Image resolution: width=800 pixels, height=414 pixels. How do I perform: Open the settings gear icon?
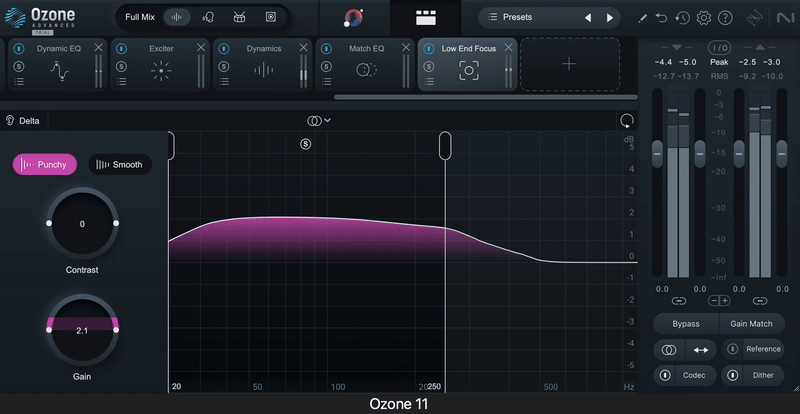(x=703, y=18)
